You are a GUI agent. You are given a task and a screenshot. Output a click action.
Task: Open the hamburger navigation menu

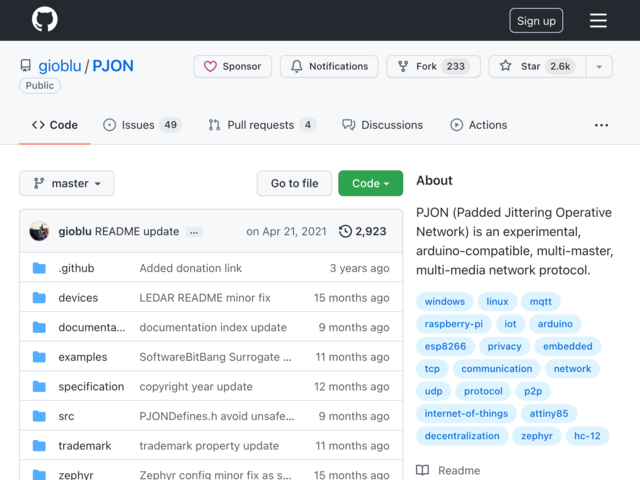click(x=598, y=20)
